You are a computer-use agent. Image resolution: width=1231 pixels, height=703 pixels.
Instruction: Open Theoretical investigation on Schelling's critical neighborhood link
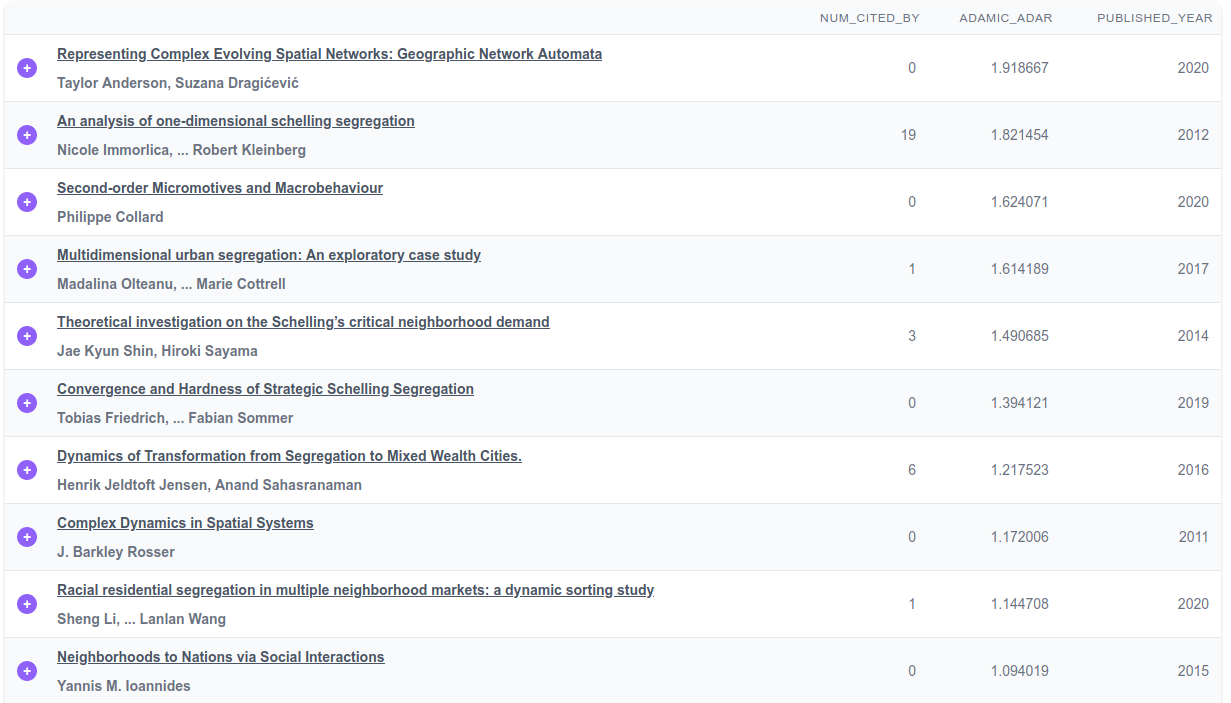[303, 322]
